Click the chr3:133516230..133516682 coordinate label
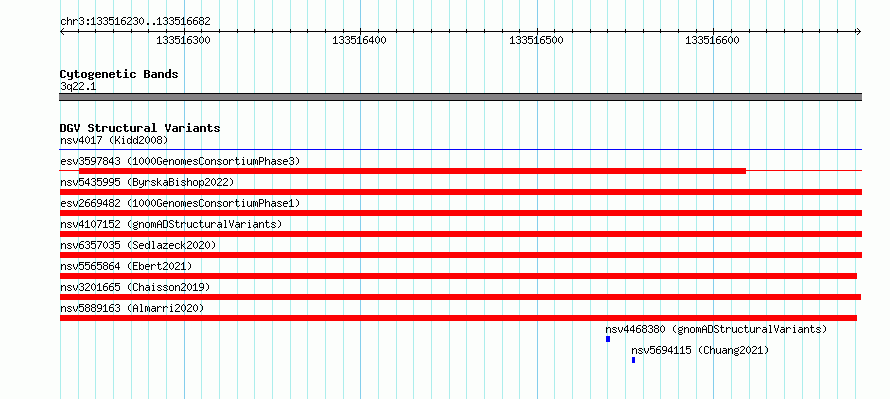The image size is (890, 399). point(135,22)
